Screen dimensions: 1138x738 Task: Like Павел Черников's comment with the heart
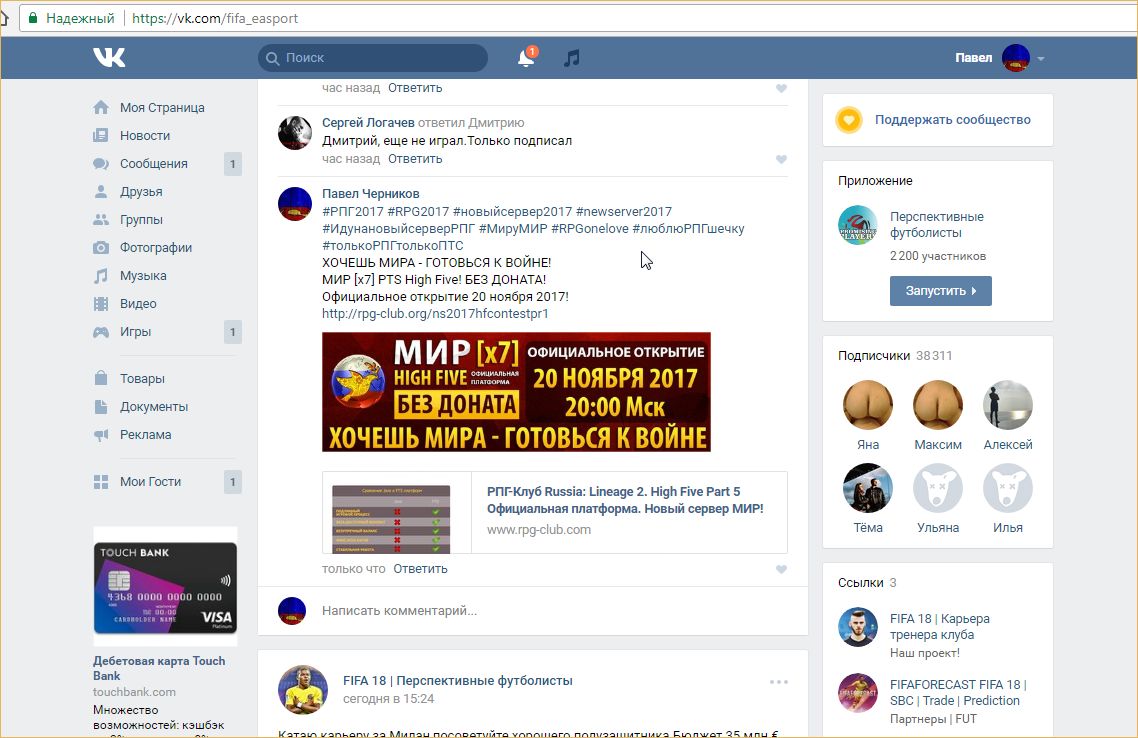(x=781, y=569)
